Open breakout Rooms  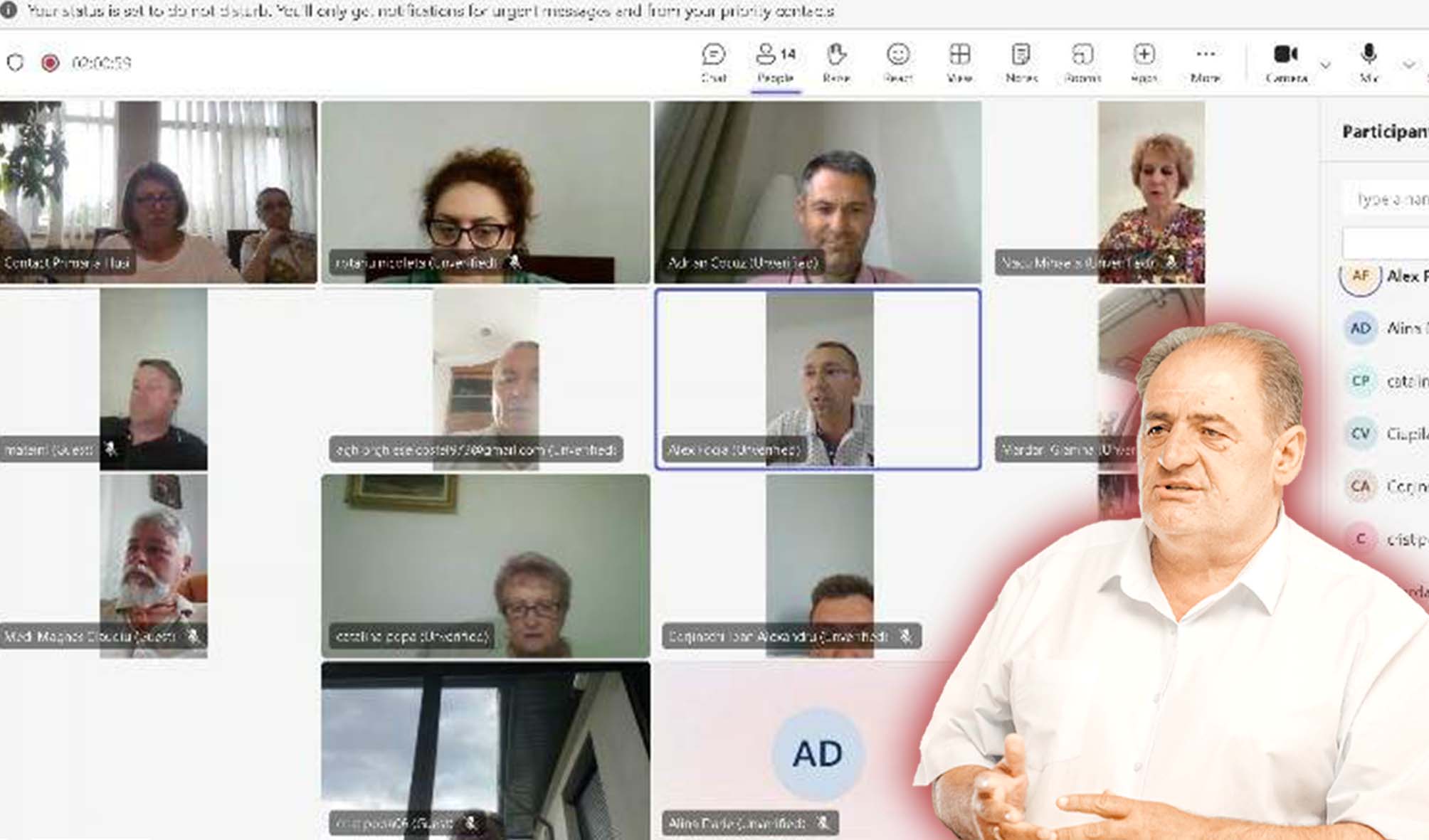1082,63
